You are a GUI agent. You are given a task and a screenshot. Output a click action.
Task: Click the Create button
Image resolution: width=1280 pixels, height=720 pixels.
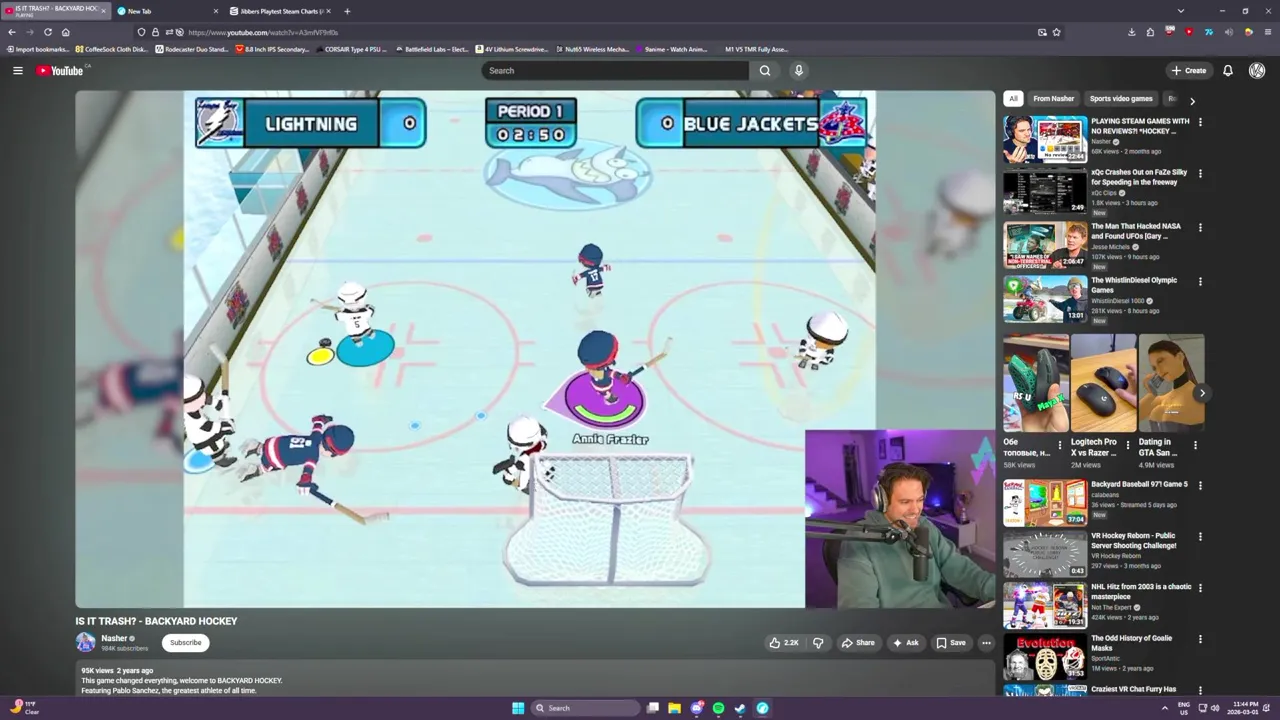[x=1189, y=70]
